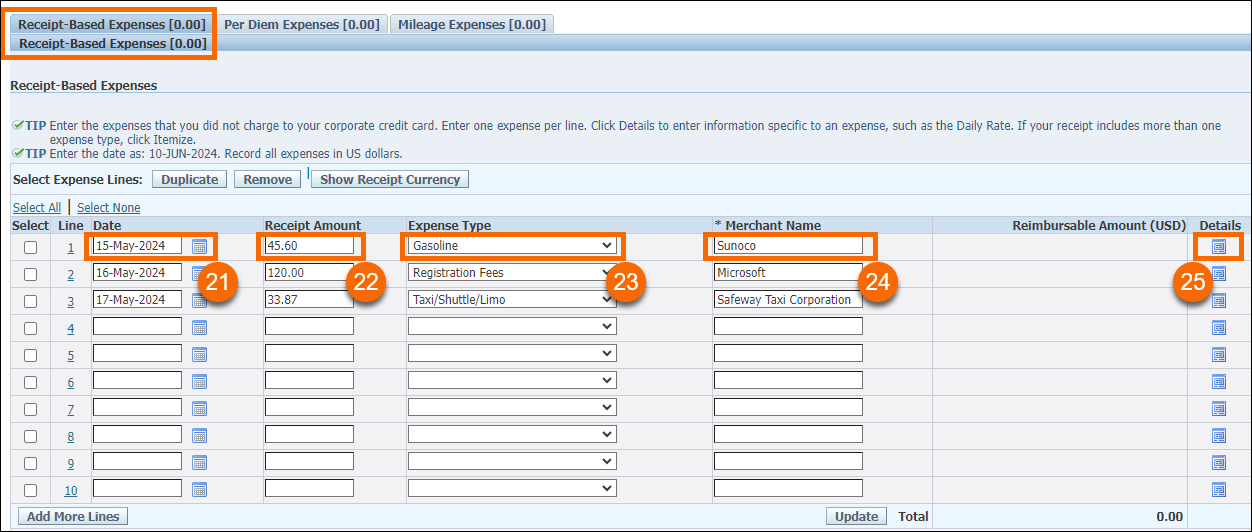The image size is (1252, 532).
Task: Check the Select box for line 2
Action: coord(30,274)
